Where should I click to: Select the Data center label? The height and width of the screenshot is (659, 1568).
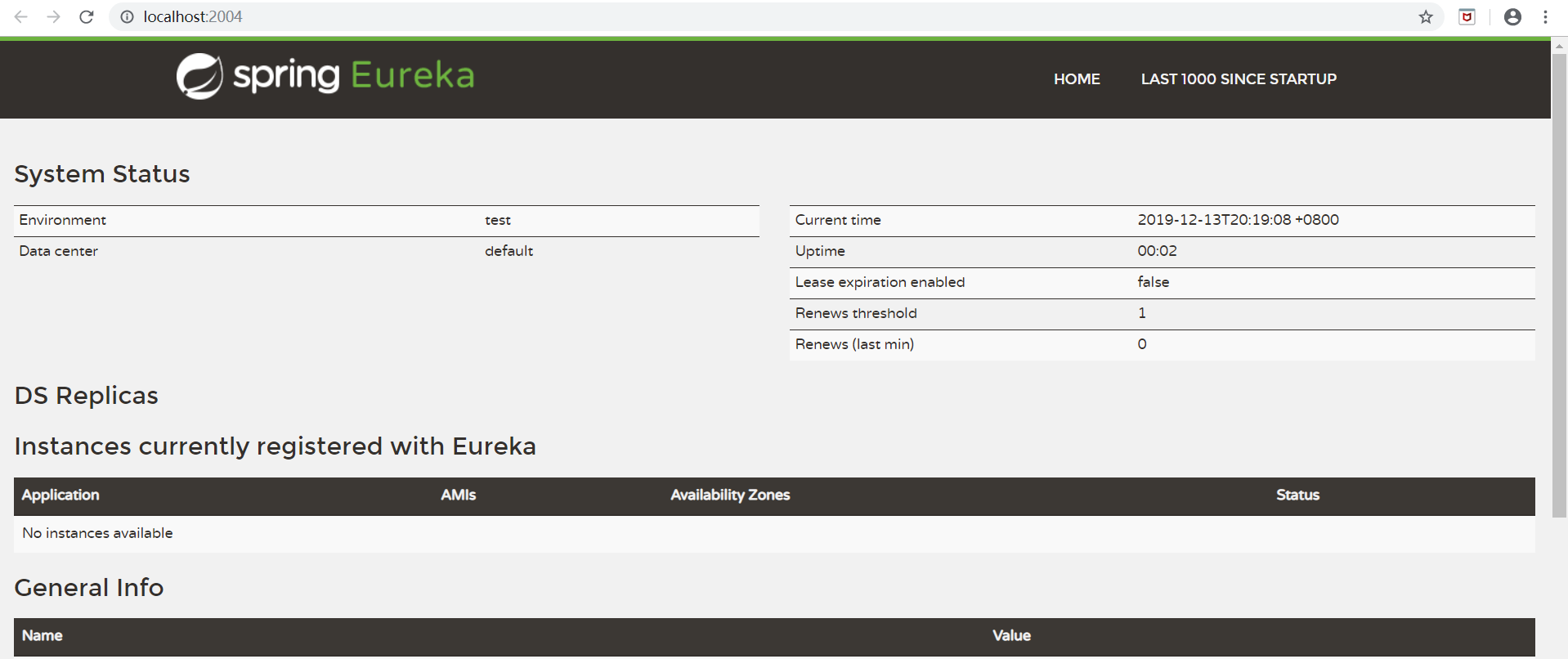59,251
